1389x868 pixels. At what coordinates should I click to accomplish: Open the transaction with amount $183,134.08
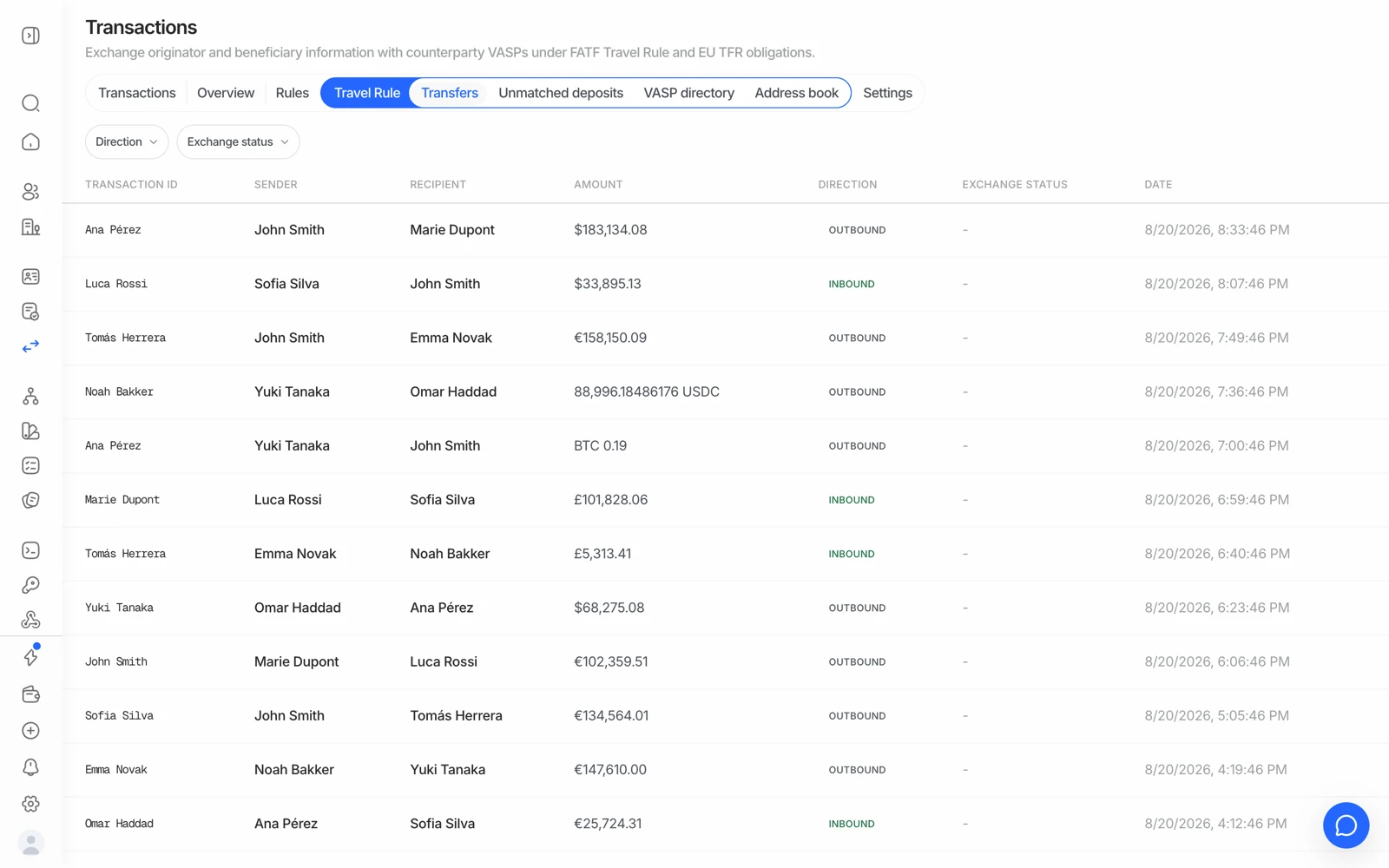tap(725, 230)
